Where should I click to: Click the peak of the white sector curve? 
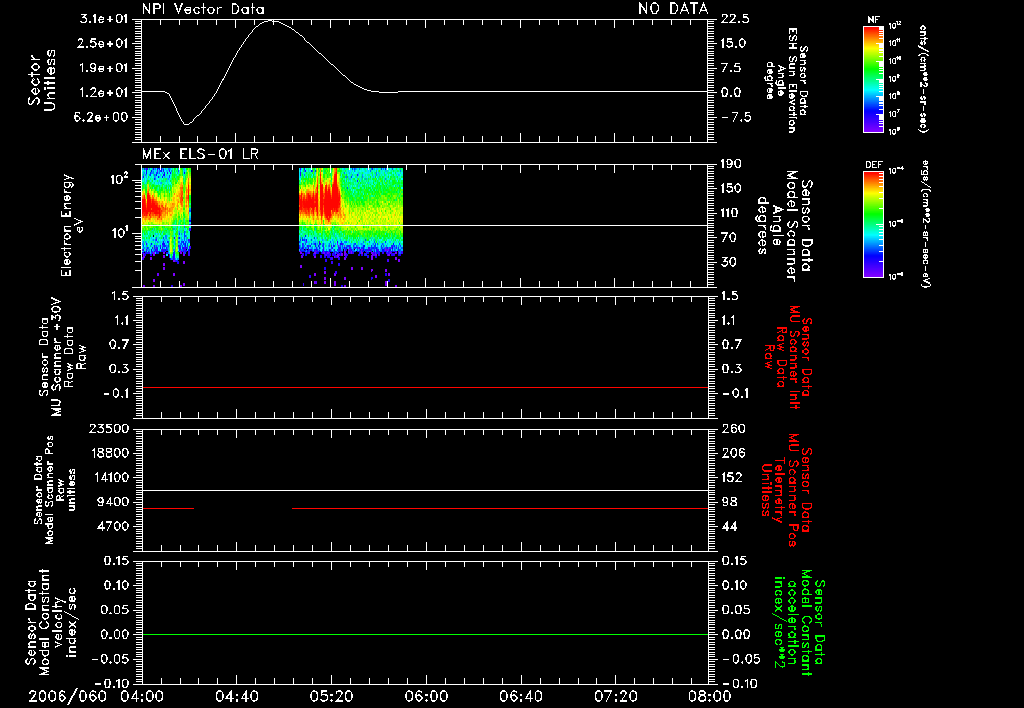[272, 20]
